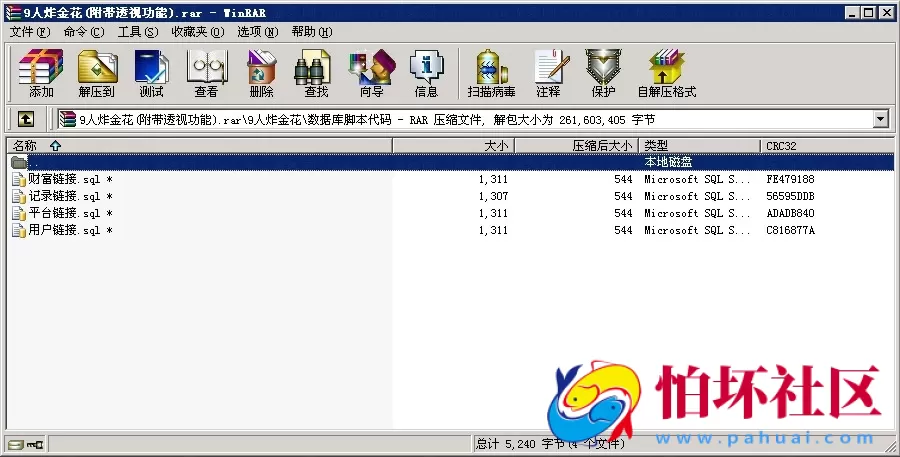Screen dimensions: 900x457
Task: Click the up-one-level folder button
Action: pos(26,119)
